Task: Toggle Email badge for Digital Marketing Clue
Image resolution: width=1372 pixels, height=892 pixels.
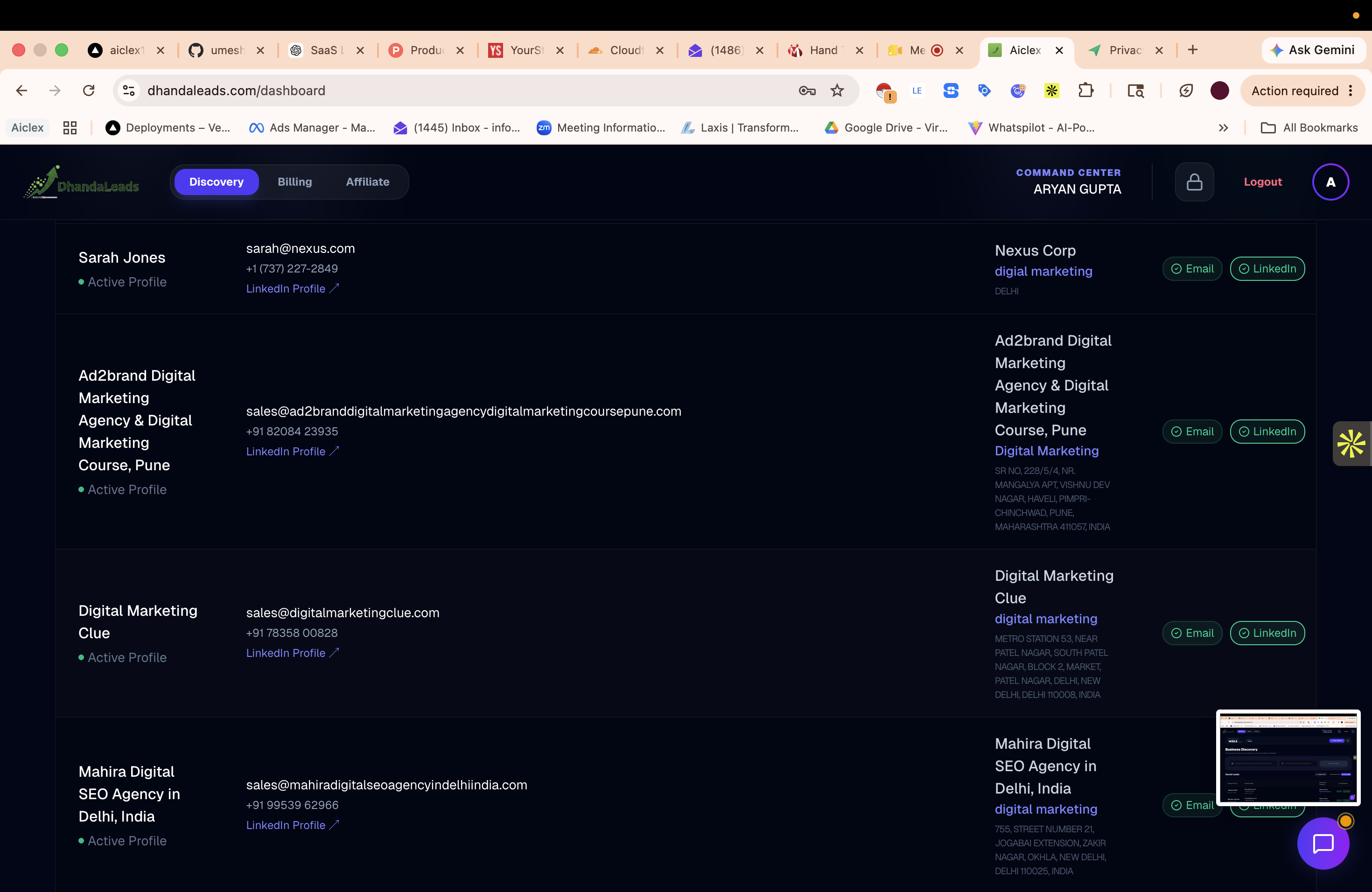Action: point(1192,633)
